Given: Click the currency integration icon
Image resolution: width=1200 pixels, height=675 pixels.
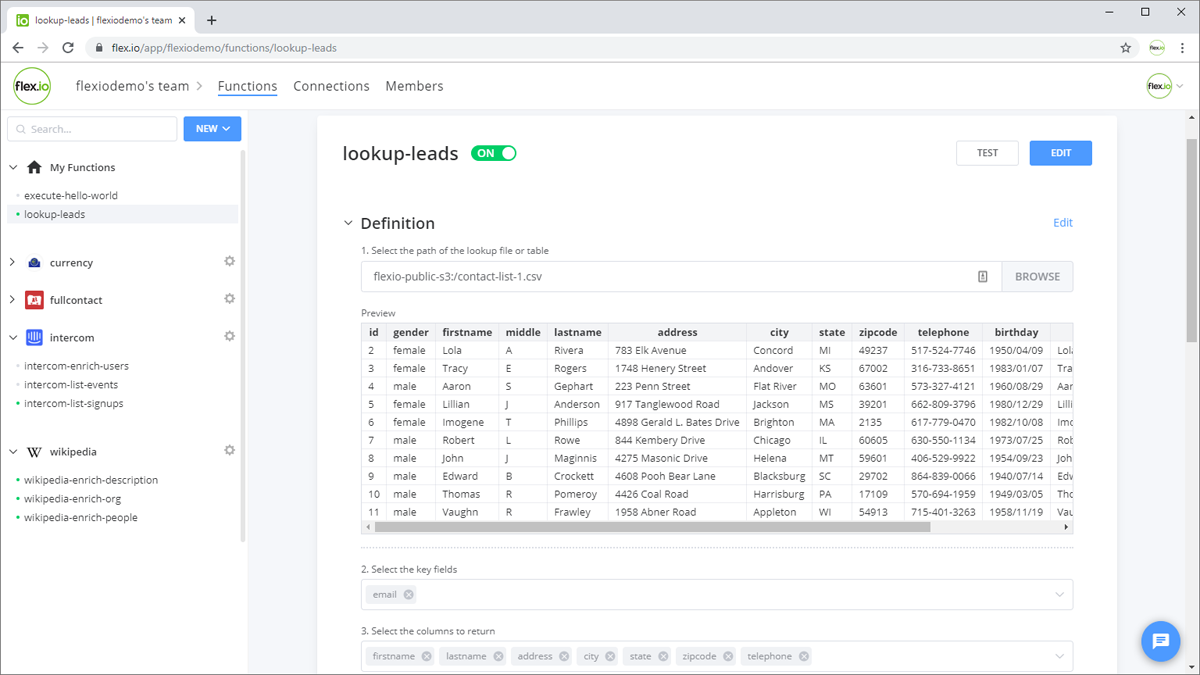Looking at the screenshot, I should (34, 262).
